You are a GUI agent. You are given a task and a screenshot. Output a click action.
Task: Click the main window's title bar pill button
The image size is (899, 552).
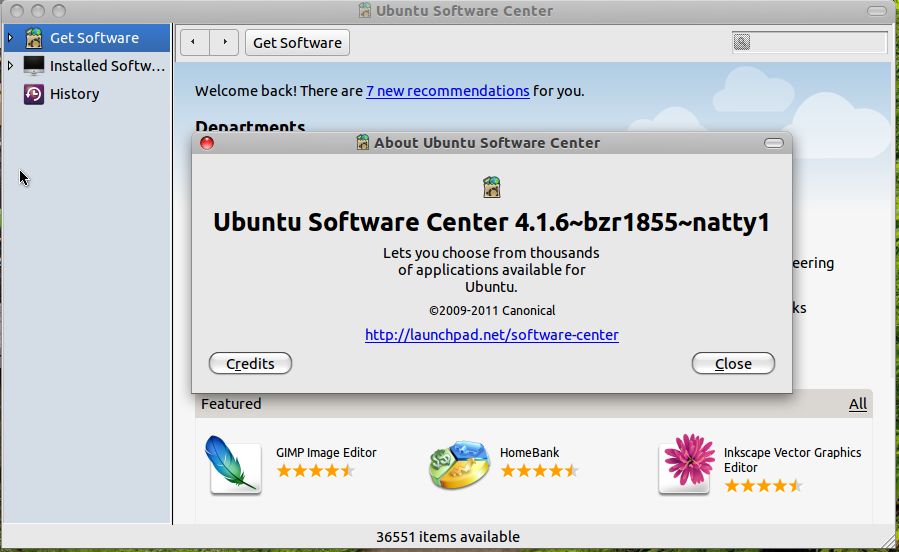(x=877, y=11)
